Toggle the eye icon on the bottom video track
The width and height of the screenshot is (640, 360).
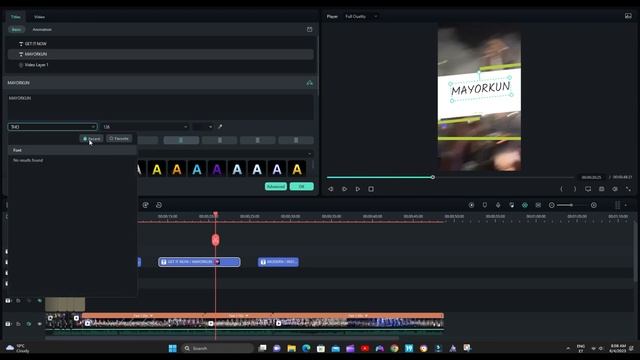(x=40, y=324)
